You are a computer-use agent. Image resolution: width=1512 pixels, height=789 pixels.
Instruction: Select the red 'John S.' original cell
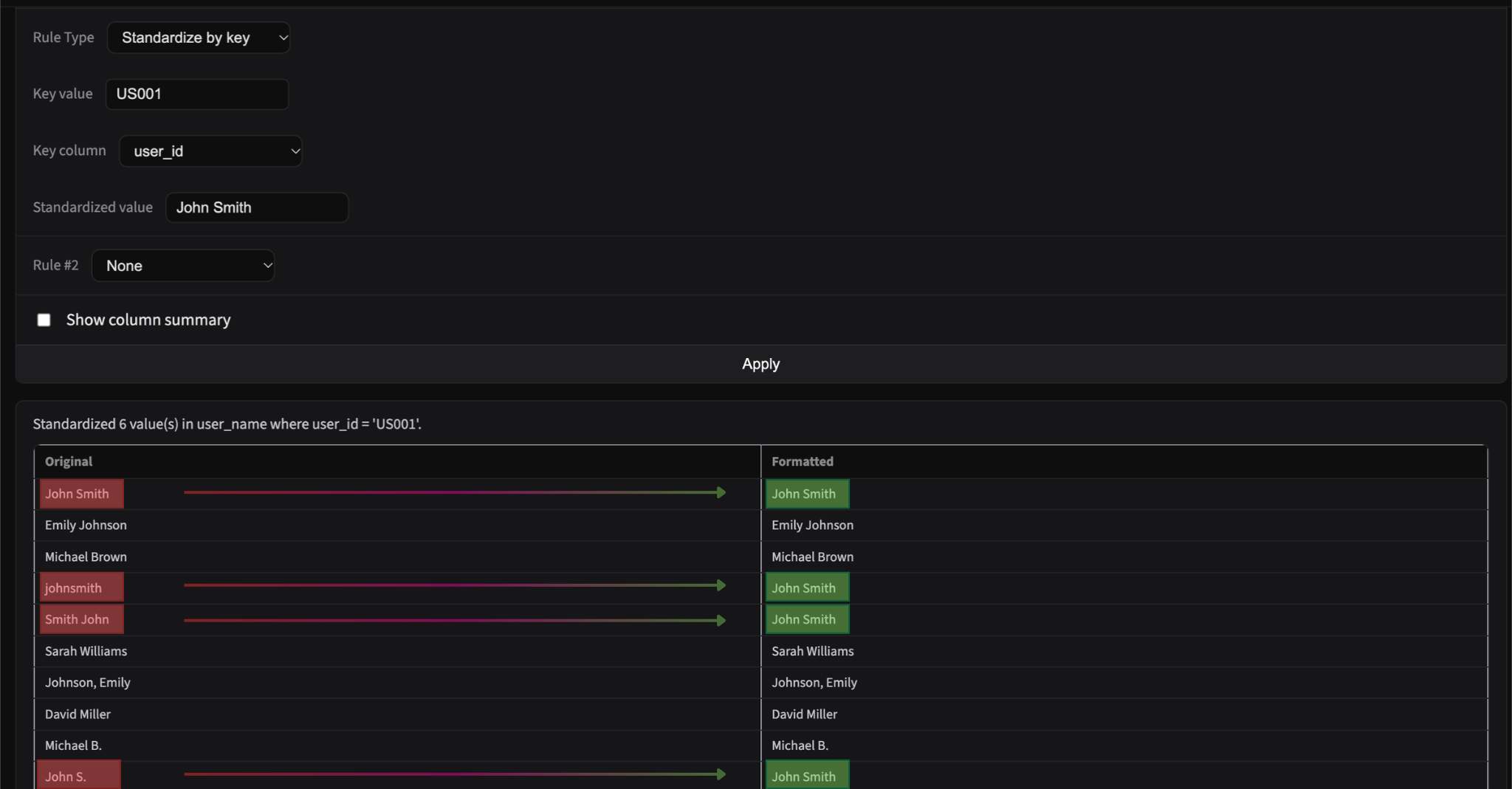pos(79,775)
